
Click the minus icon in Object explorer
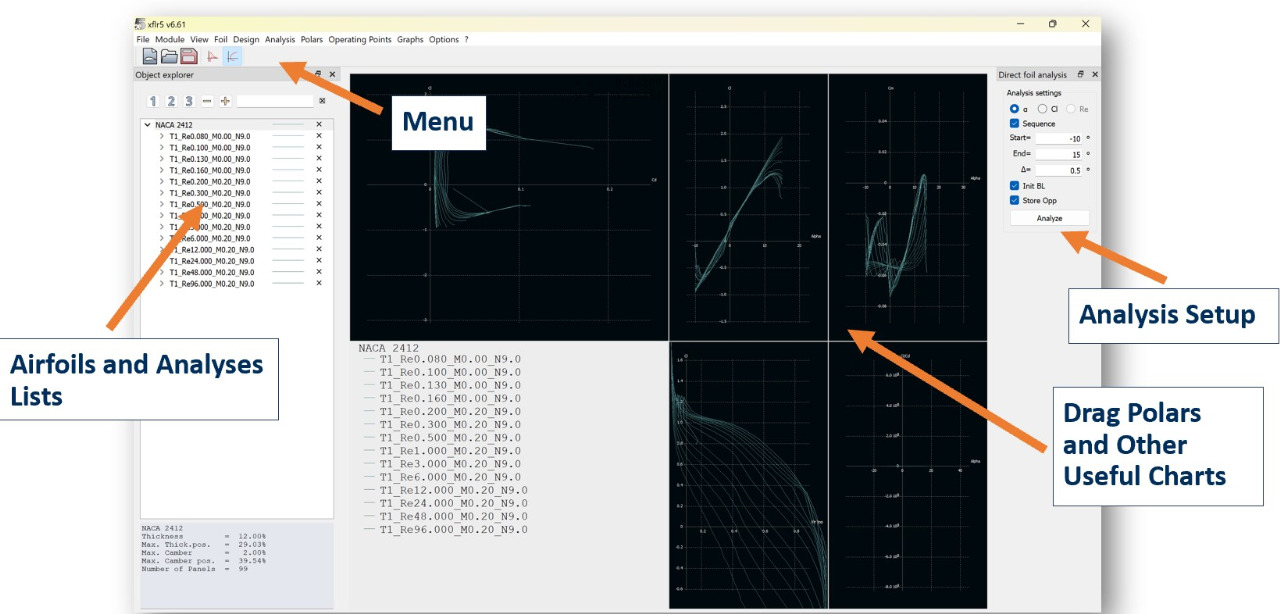tap(207, 101)
